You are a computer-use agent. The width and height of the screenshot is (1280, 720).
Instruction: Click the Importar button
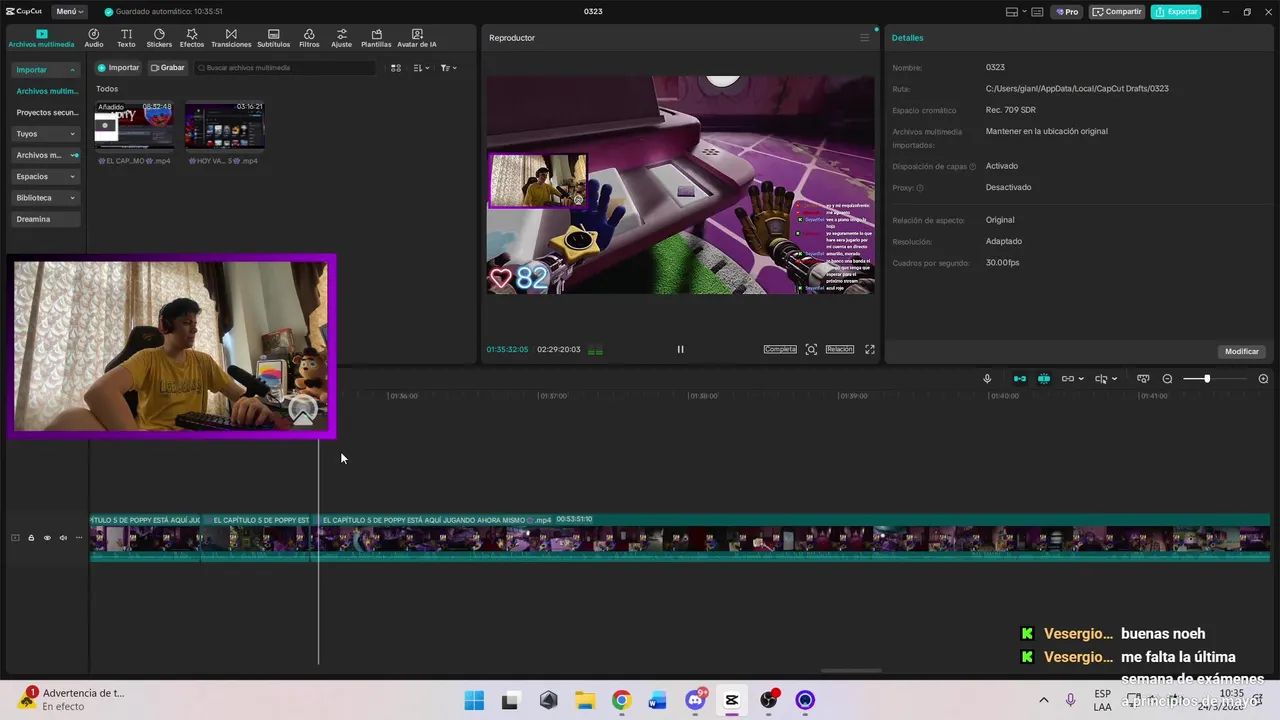click(118, 68)
